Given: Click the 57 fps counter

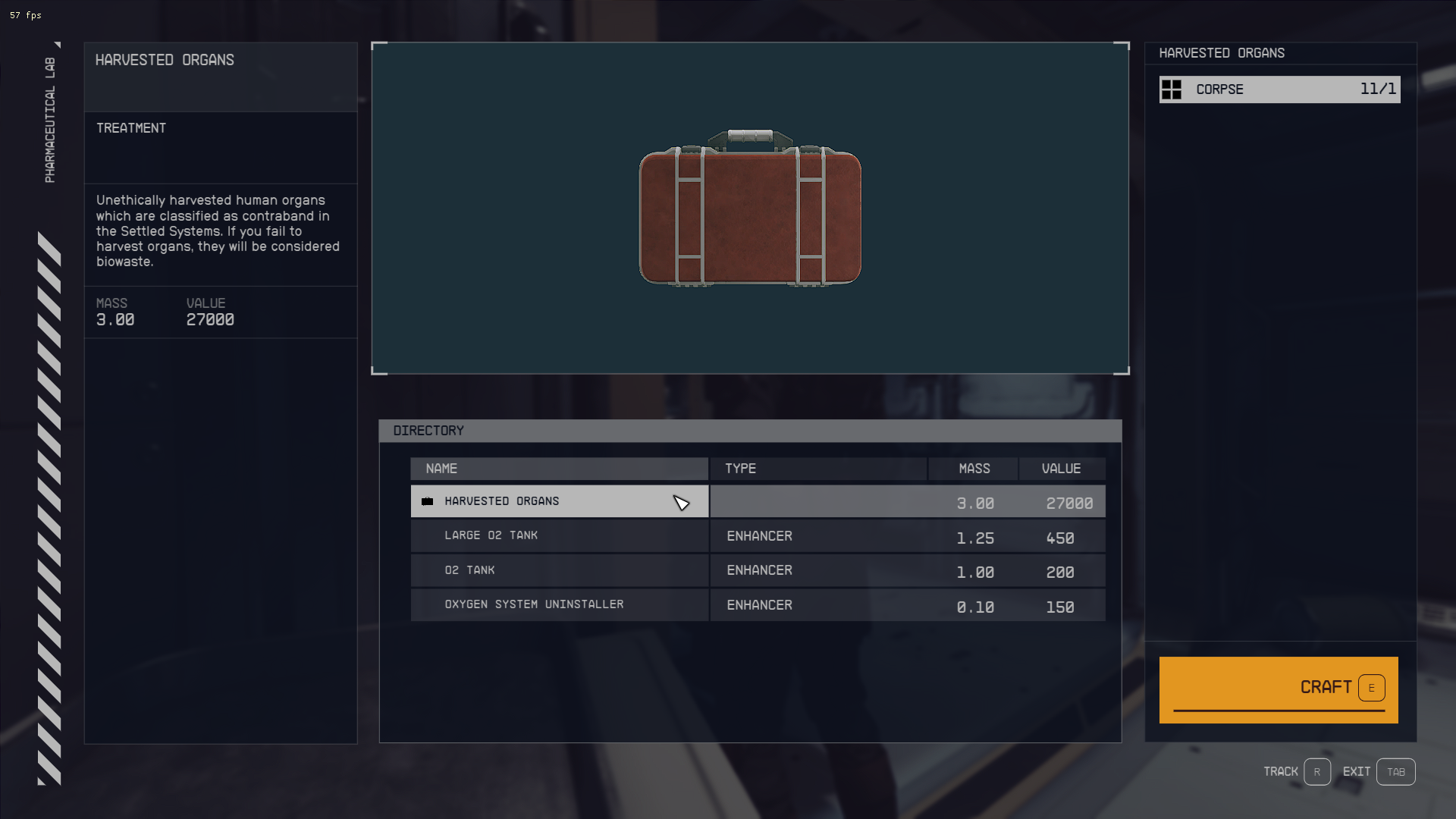Looking at the screenshot, I should click(x=26, y=15).
